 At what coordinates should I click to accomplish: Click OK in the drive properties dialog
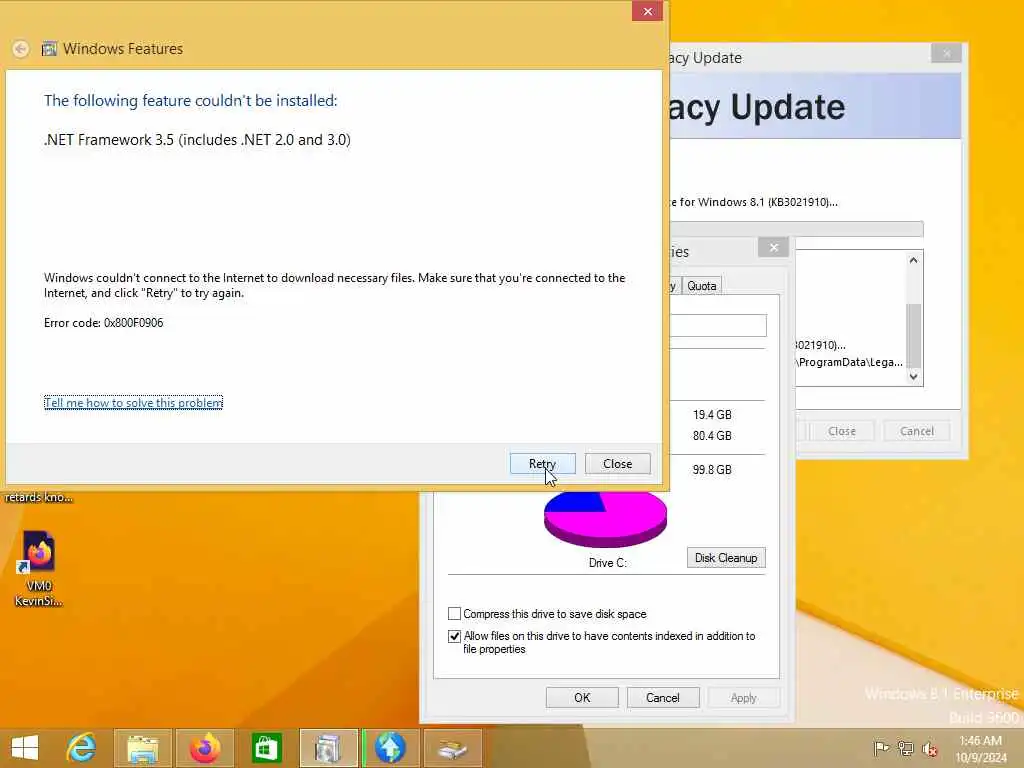582,697
